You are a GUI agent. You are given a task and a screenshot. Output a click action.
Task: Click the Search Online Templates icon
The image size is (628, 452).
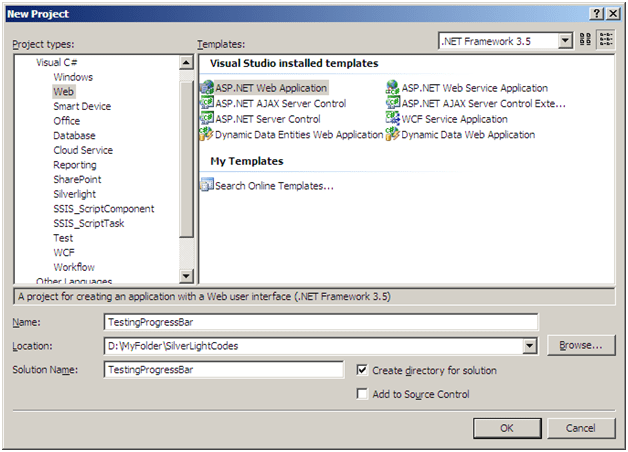click(207, 185)
